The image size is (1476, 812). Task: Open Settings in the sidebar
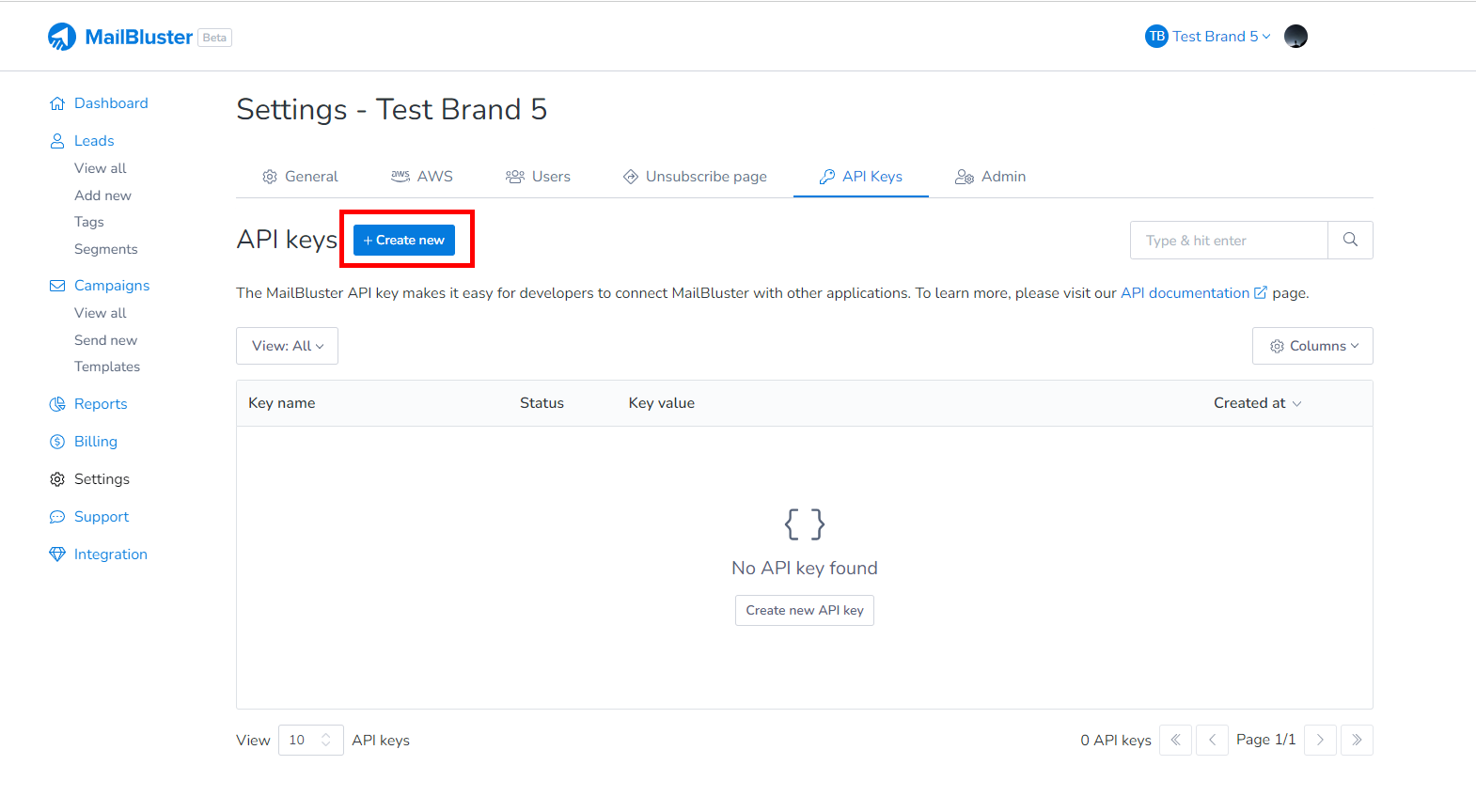[x=102, y=479]
